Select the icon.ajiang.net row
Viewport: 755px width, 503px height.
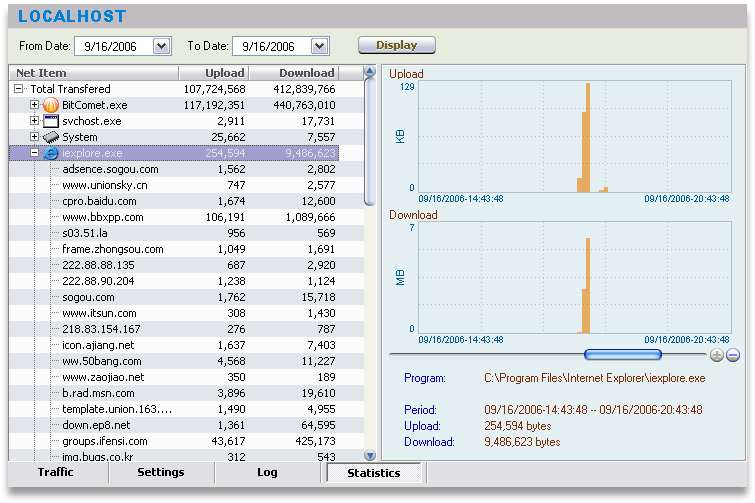186,345
